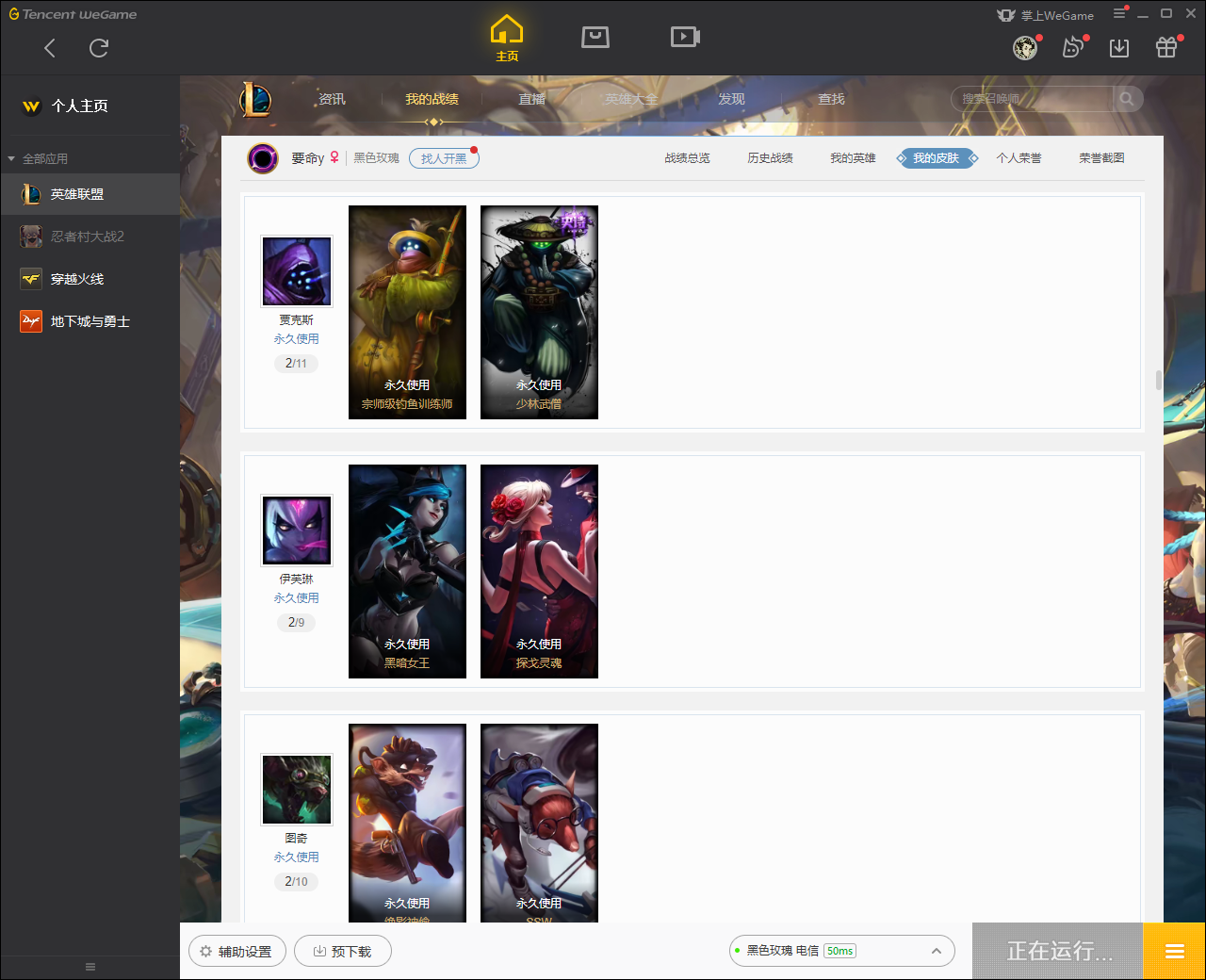Click the 黑色玫瑰 server label near name
The image size is (1206, 980).
coord(377,158)
